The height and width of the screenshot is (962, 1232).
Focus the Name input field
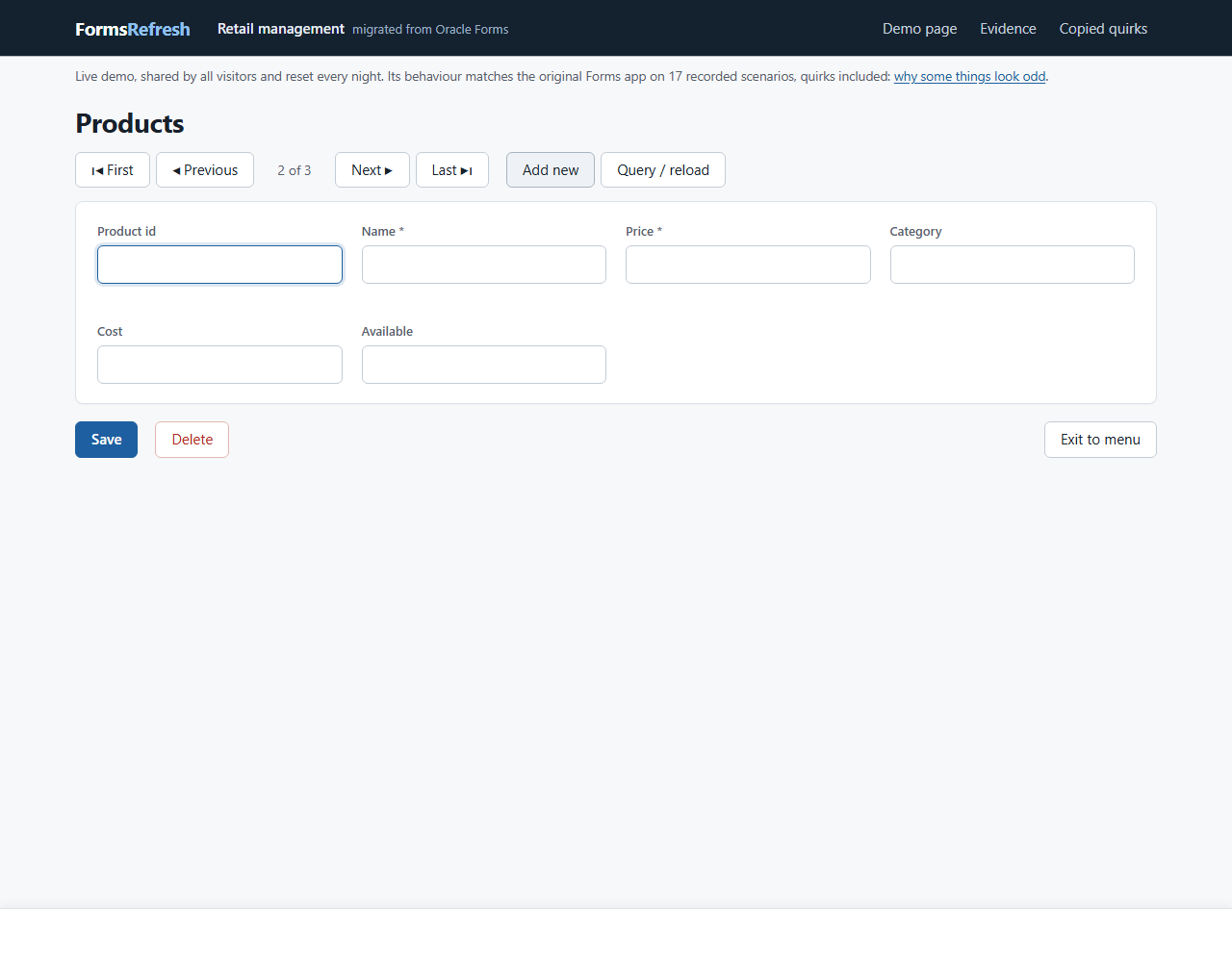[484, 265]
